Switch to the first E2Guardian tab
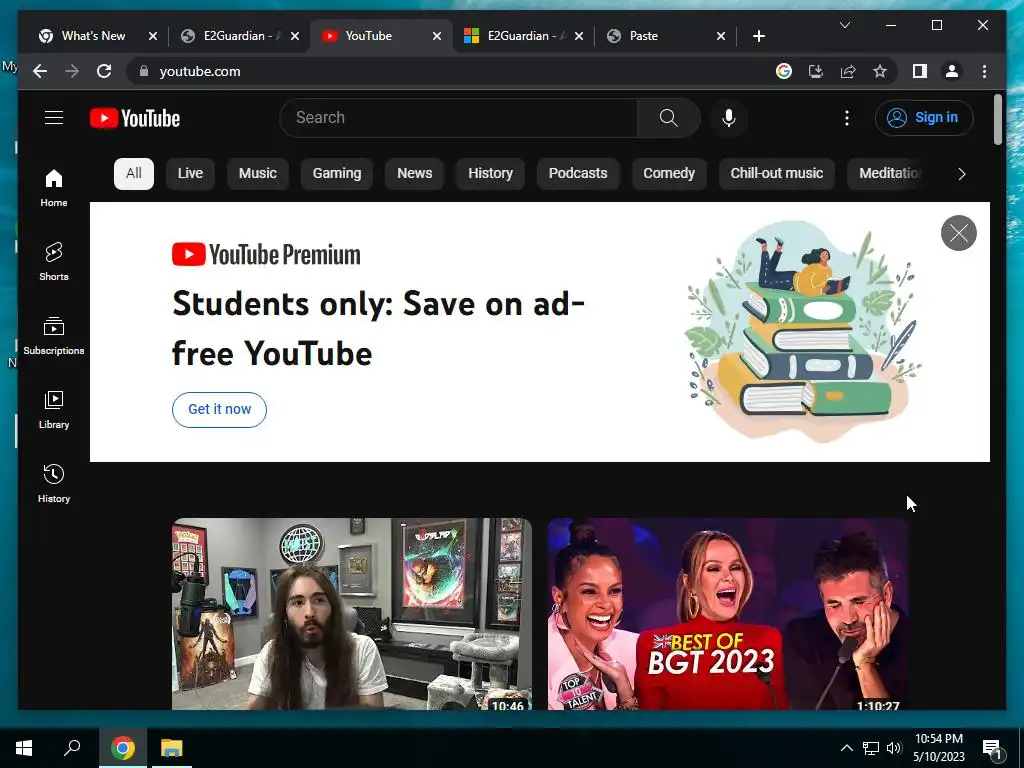Image resolution: width=1024 pixels, height=768 pixels. (x=240, y=36)
